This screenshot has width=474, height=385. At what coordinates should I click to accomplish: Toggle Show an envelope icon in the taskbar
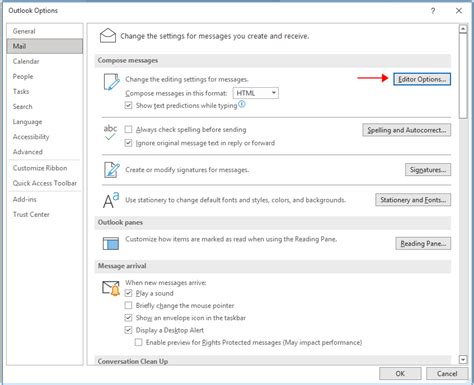tap(128, 318)
